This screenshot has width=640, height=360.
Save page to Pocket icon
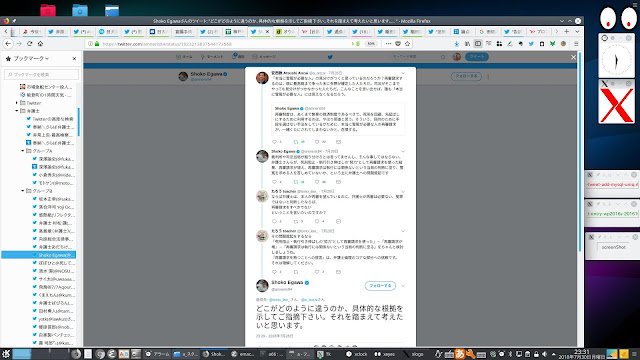click(x=398, y=43)
